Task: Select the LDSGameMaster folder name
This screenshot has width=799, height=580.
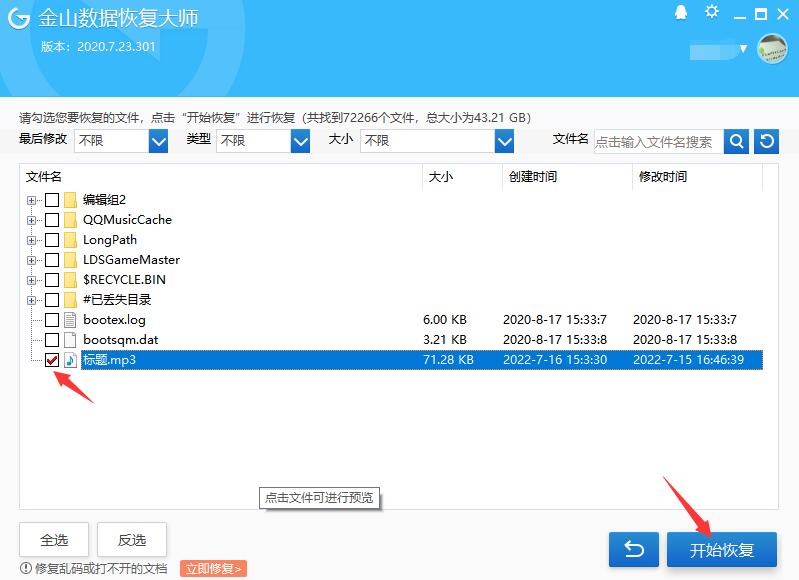Action: click(131, 260)
